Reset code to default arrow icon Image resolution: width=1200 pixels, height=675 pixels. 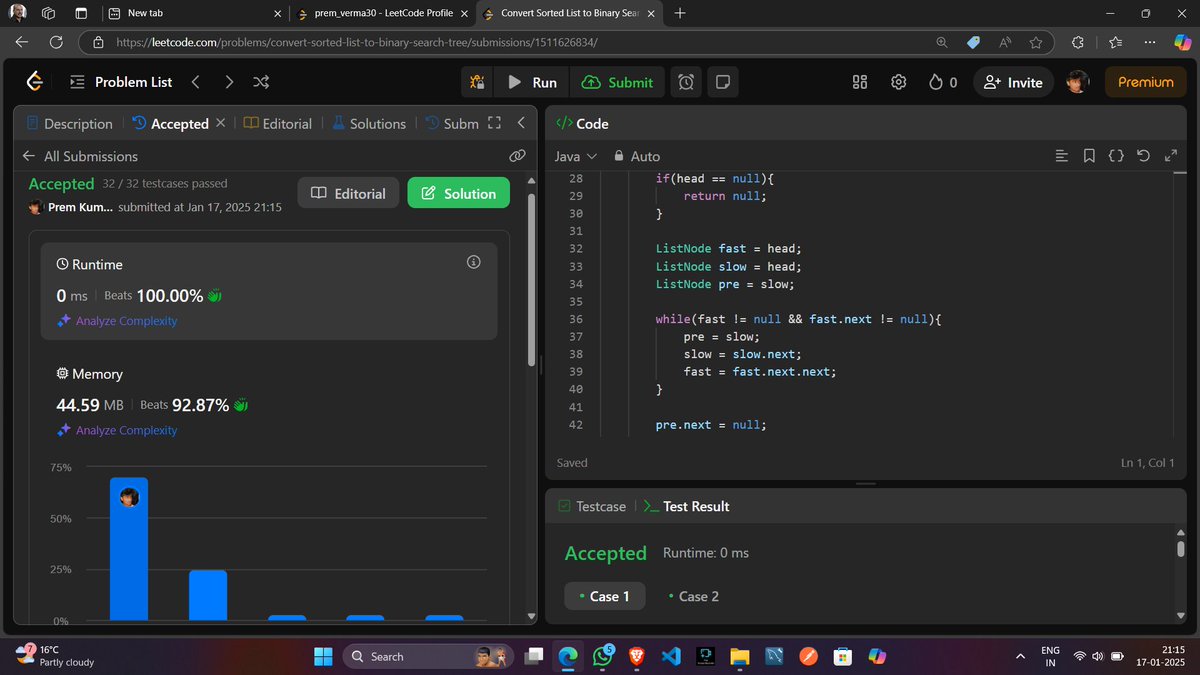coord(1144,156)
